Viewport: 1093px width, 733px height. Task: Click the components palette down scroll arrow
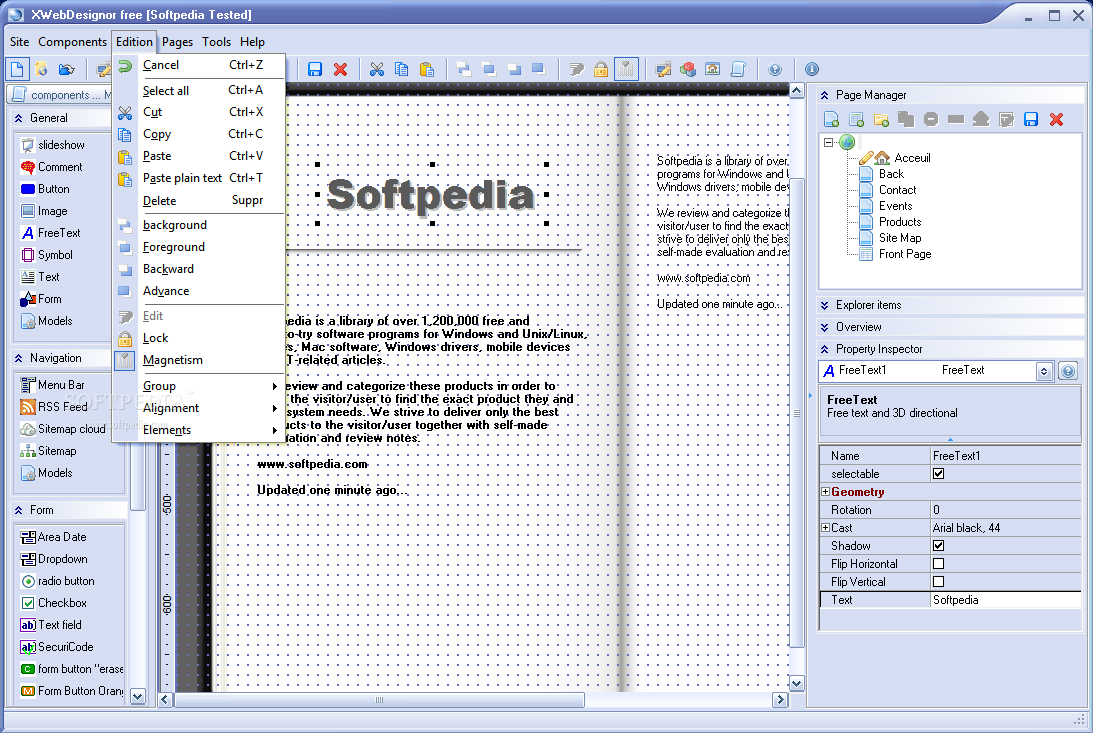(x=137, y=696)
